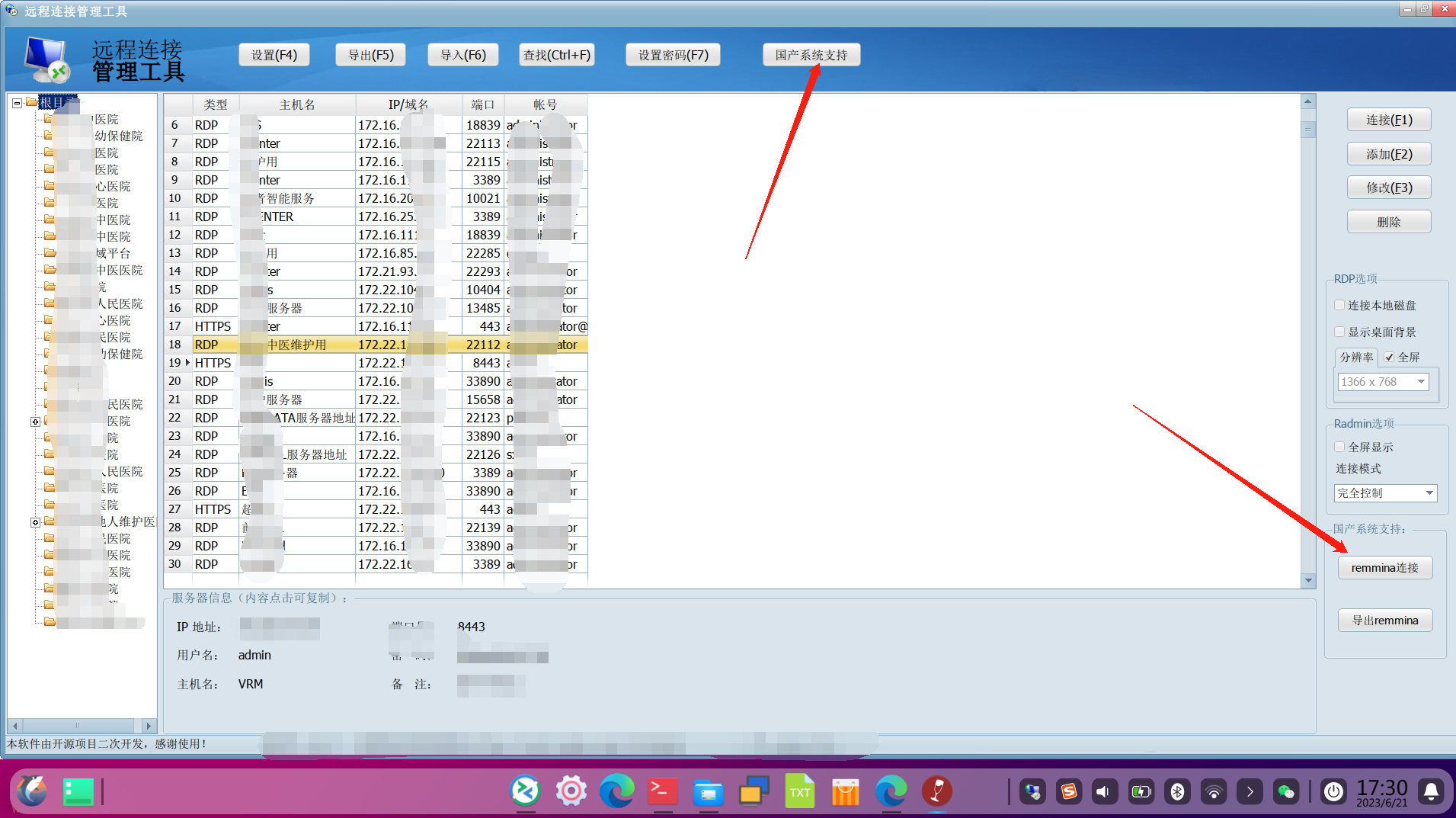Click the 连接(F1) button
This screenshot has width=1456, height=818.
click(x=1389, y=120)
